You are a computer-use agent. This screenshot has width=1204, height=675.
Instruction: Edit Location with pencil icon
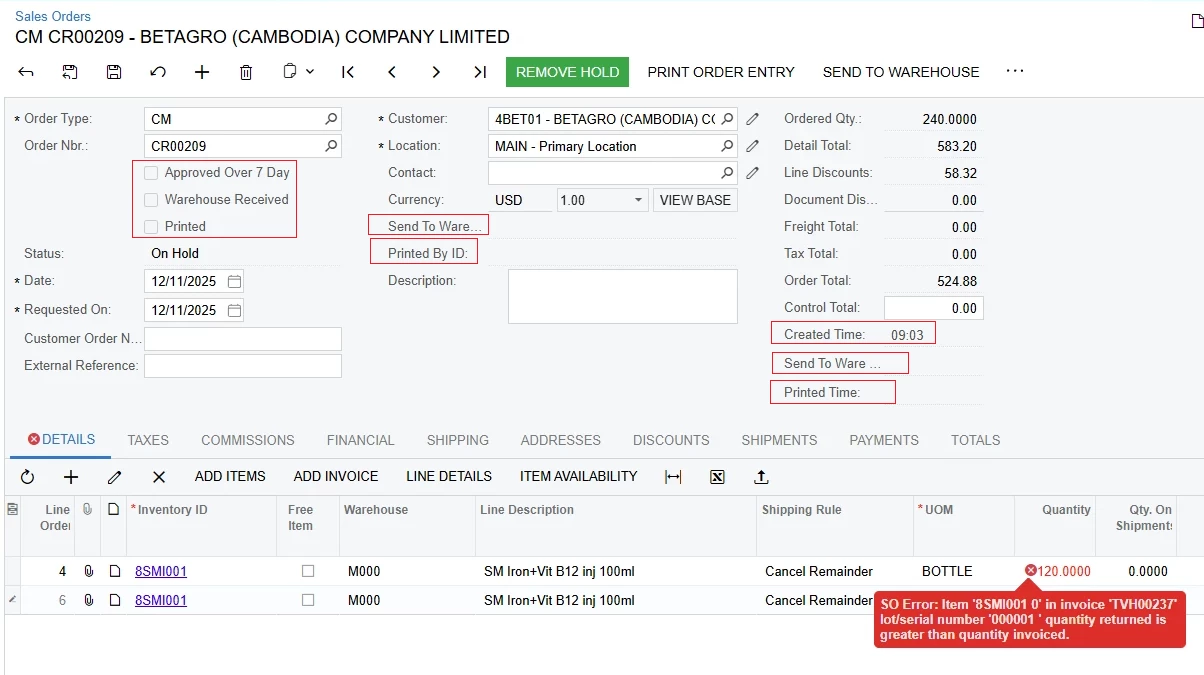coord(753,146)
